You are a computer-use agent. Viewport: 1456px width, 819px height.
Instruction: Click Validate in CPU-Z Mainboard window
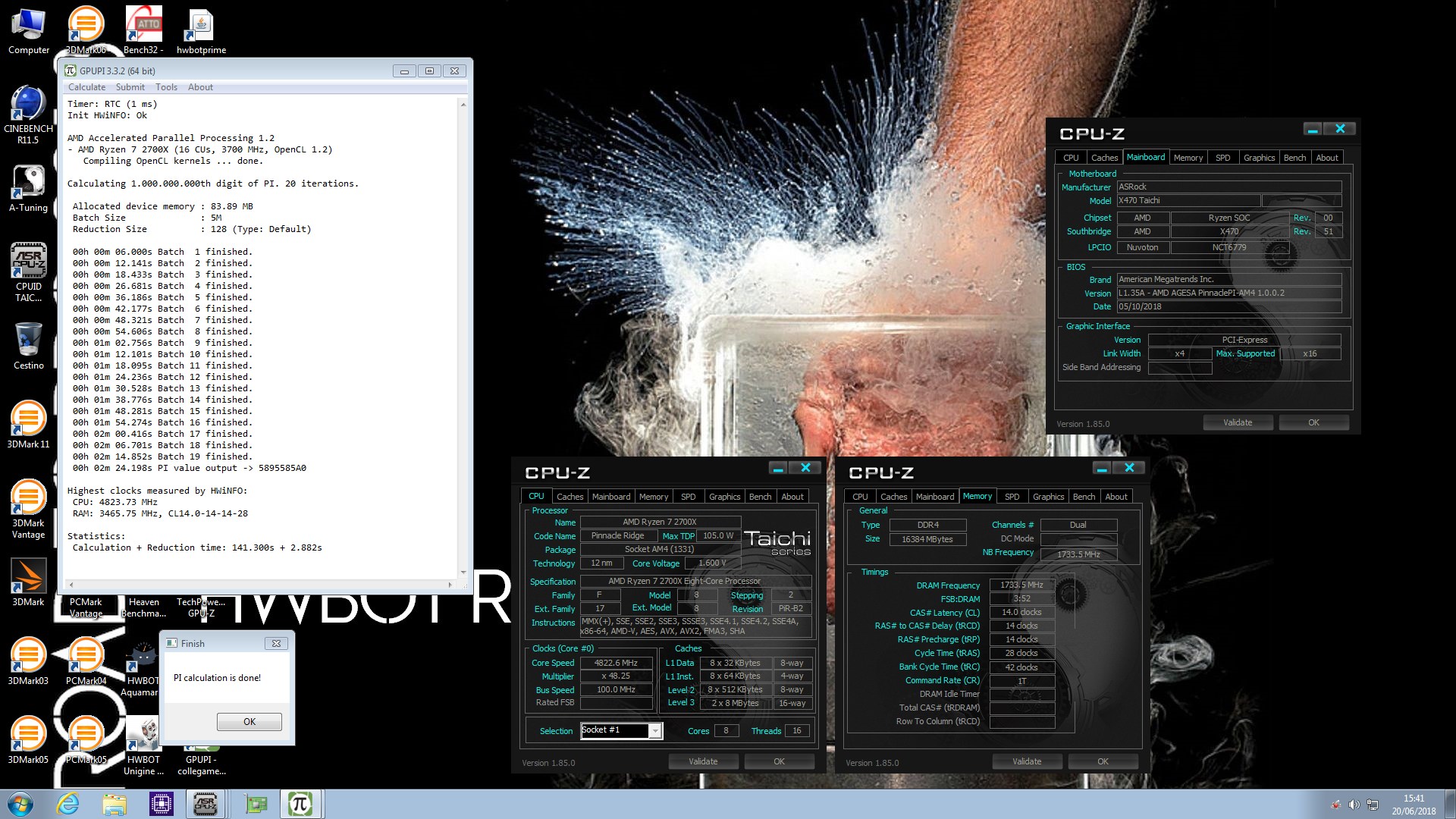point(1238,422)
